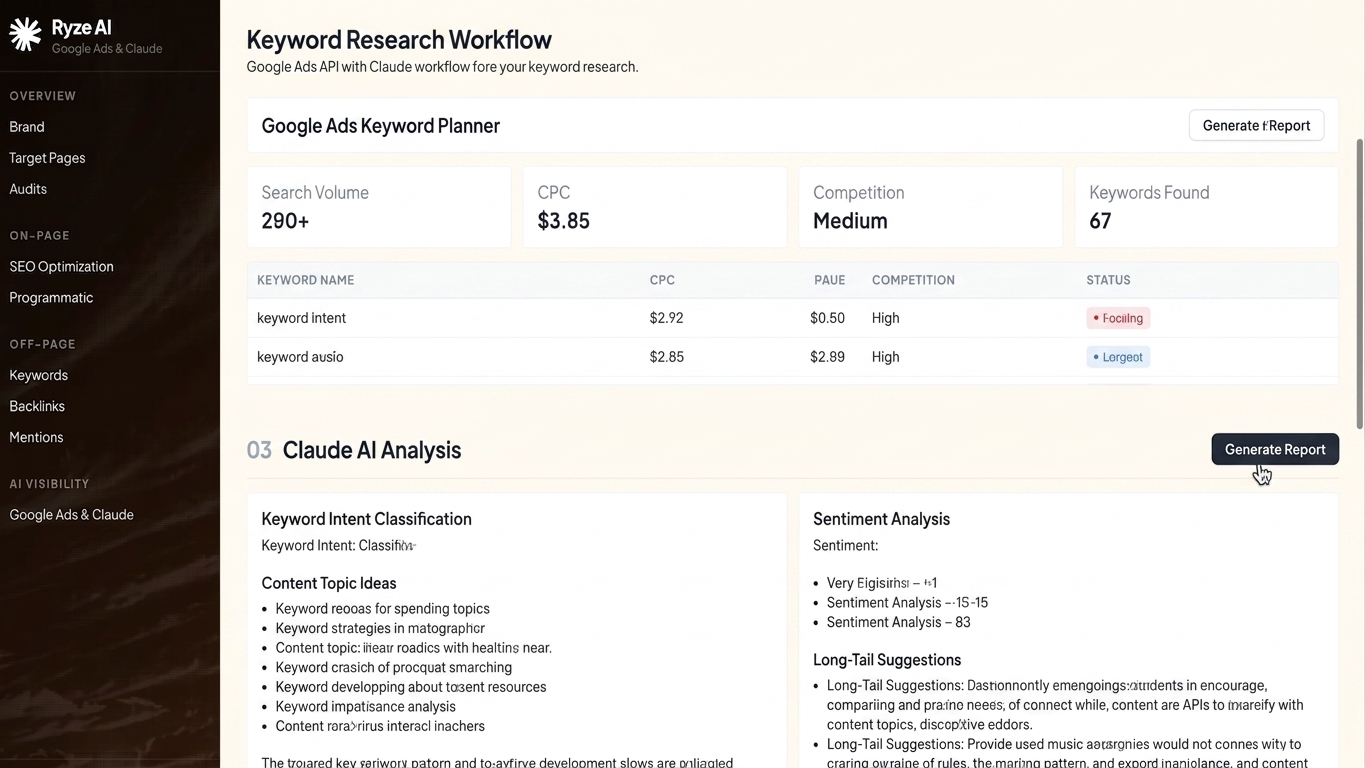Navigate to Keywords in sidebar

39,375
